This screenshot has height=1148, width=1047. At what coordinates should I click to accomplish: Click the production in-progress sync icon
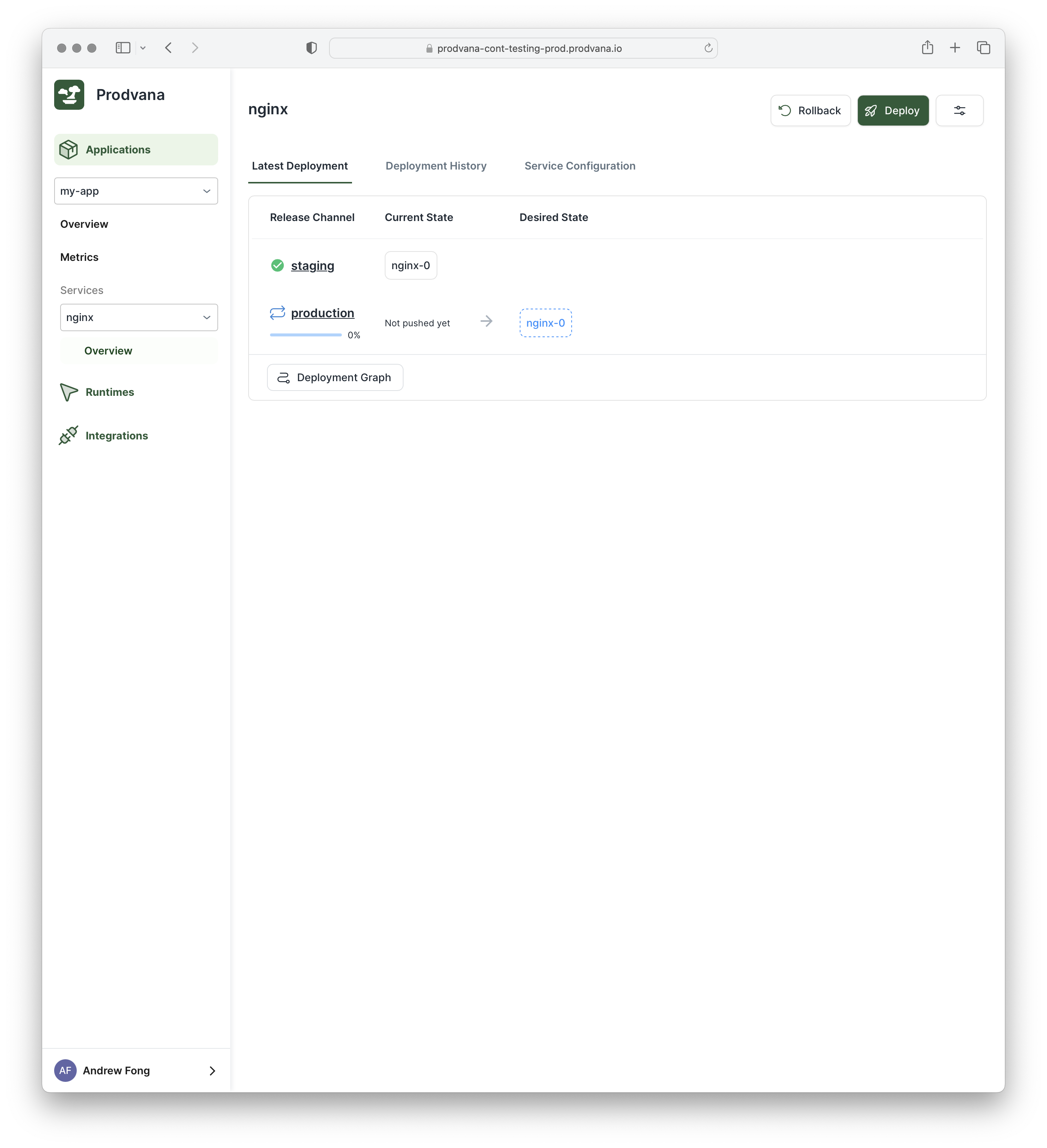tap(278, 313)
